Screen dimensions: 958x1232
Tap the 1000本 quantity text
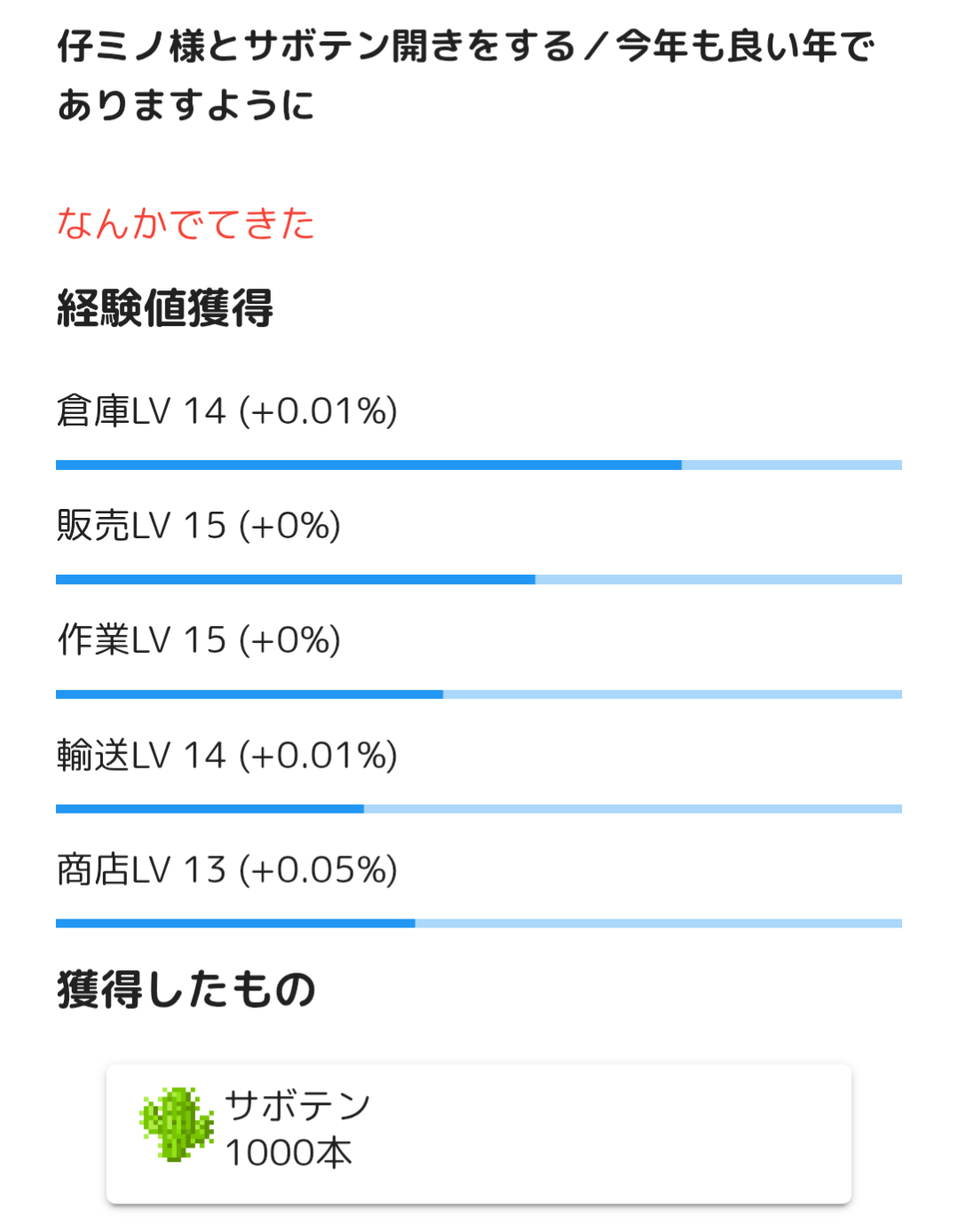289,1153
